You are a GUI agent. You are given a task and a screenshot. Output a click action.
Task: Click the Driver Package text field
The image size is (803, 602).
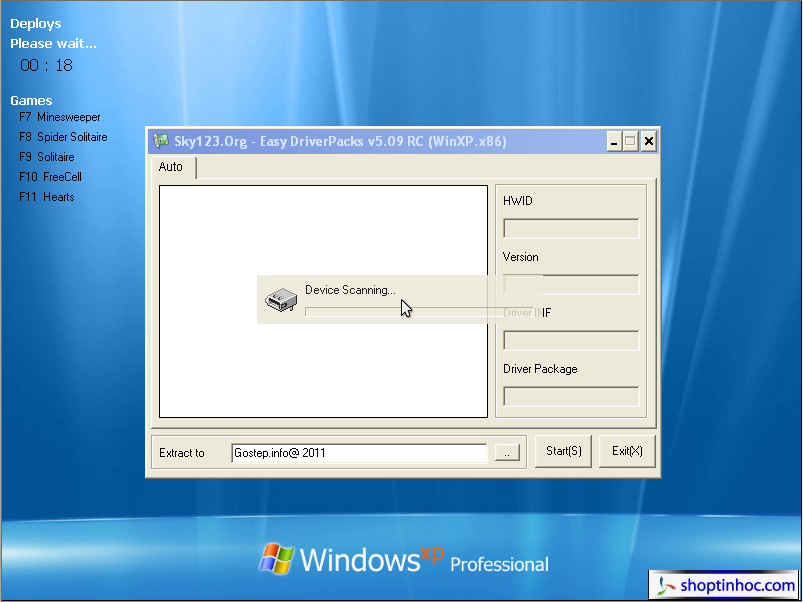pos(571,397)
